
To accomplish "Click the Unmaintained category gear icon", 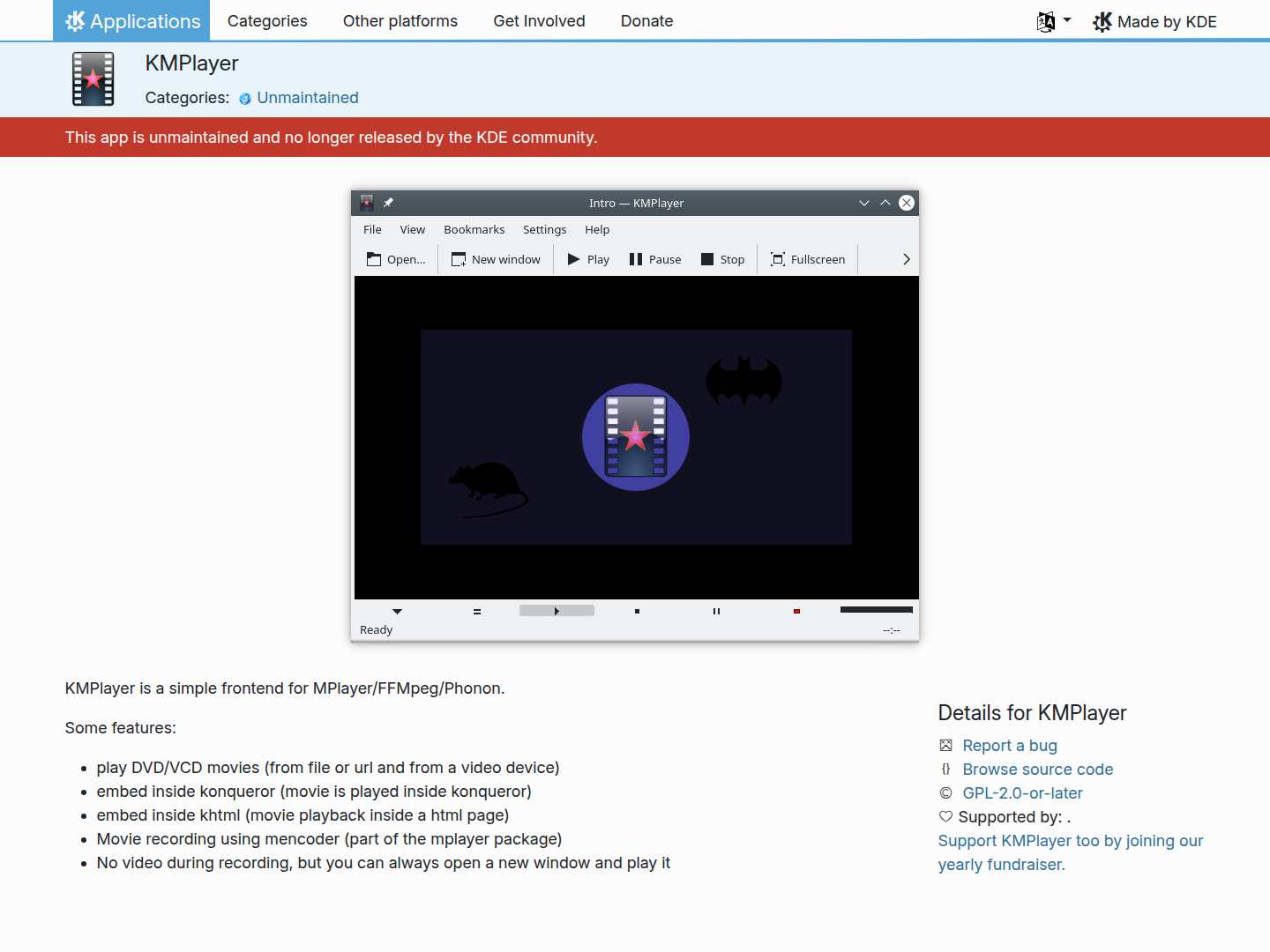I will (245, 99).
